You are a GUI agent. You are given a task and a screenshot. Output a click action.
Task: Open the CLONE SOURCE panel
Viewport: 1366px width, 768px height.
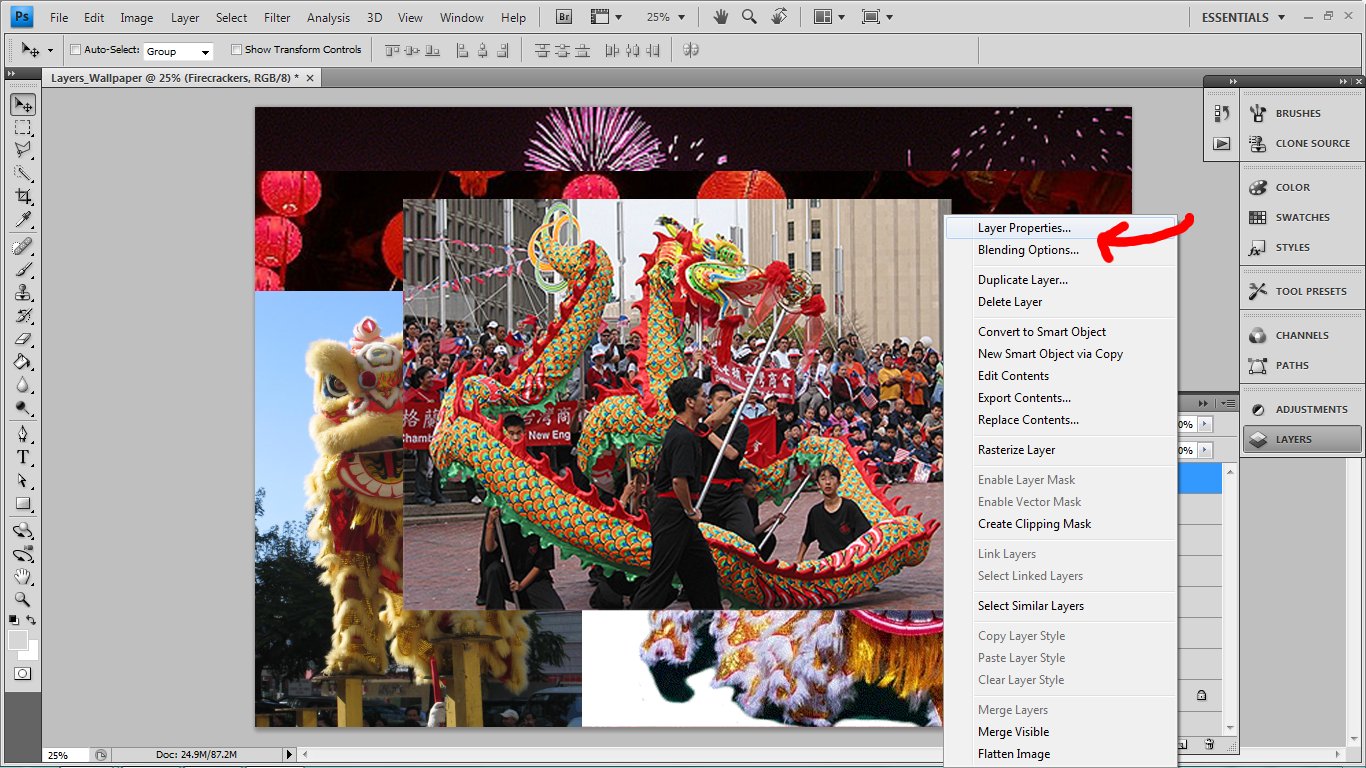pyautogui.click(x=1300, y=143)
